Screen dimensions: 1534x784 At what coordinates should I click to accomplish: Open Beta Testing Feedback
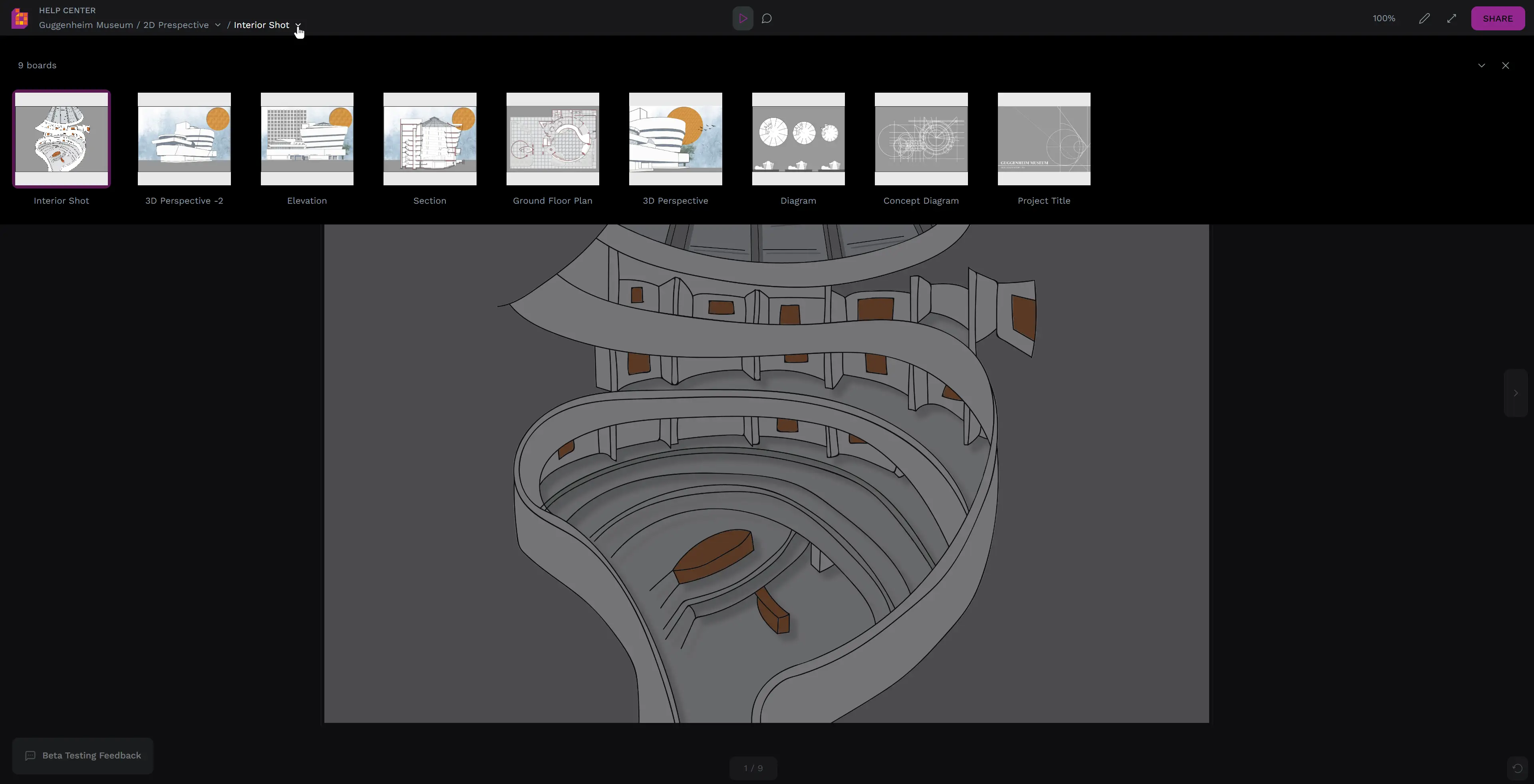point(83,755)
